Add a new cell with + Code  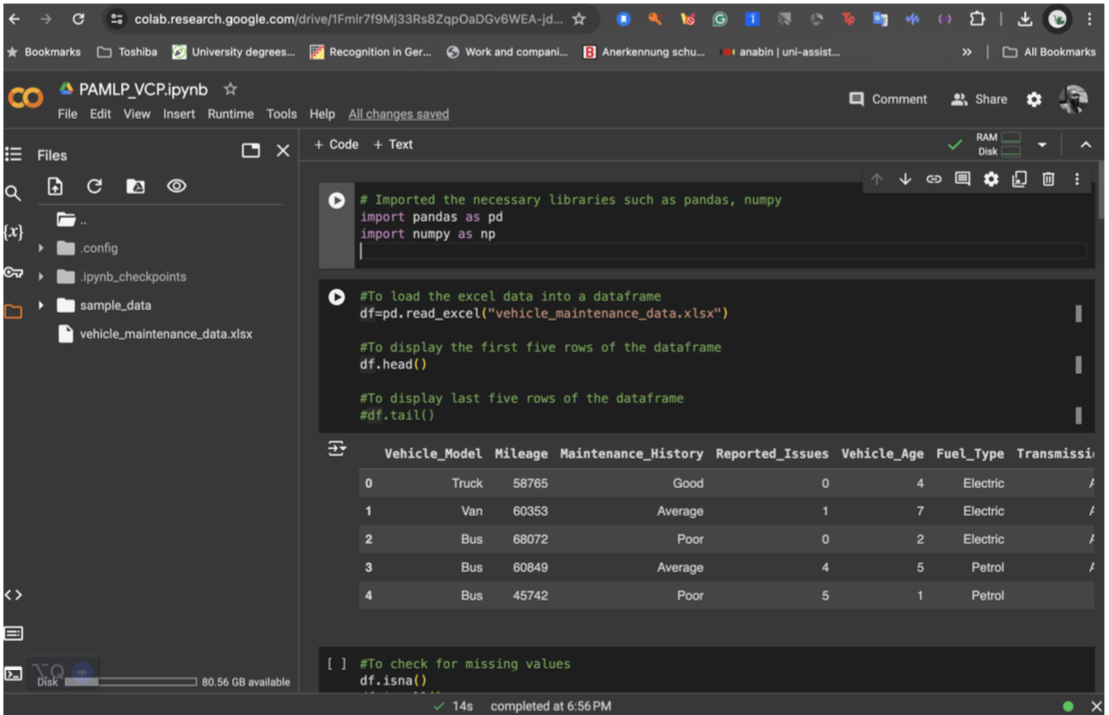[x=336, y=145]
